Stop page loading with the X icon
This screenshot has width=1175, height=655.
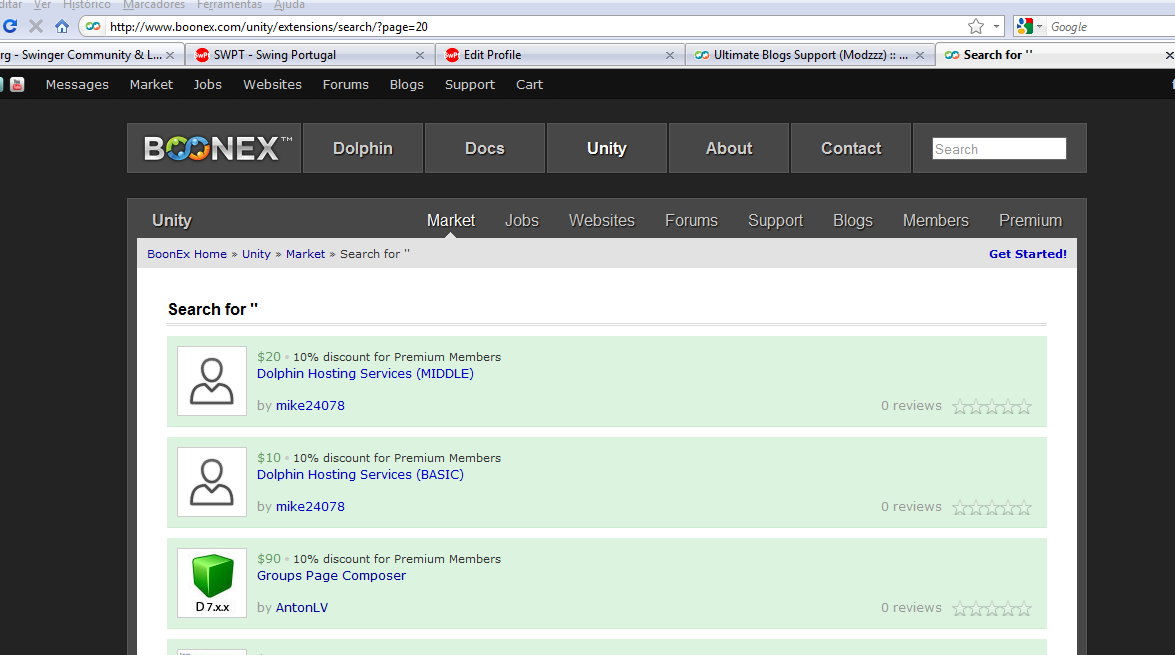36,27
